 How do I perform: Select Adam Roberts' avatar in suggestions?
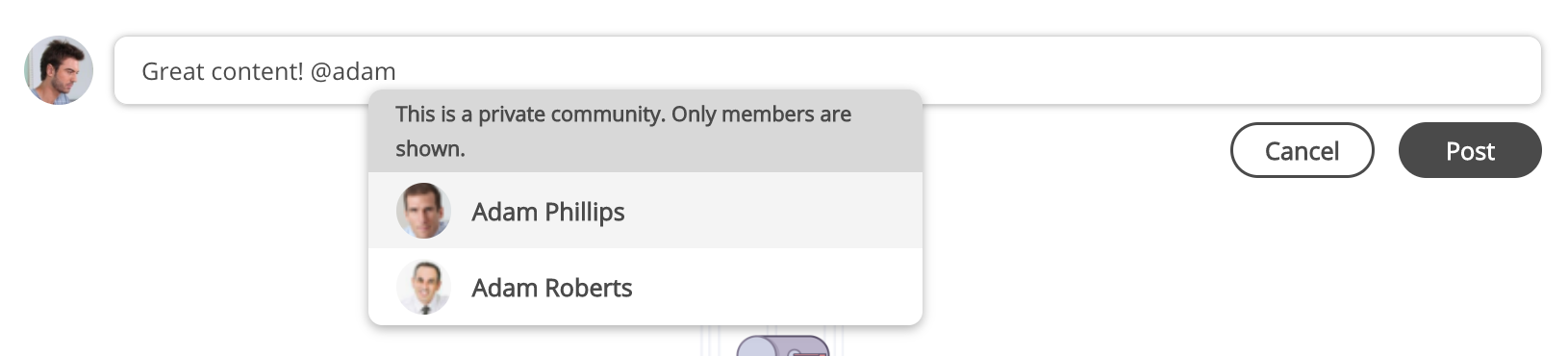[x=423, y=287]
